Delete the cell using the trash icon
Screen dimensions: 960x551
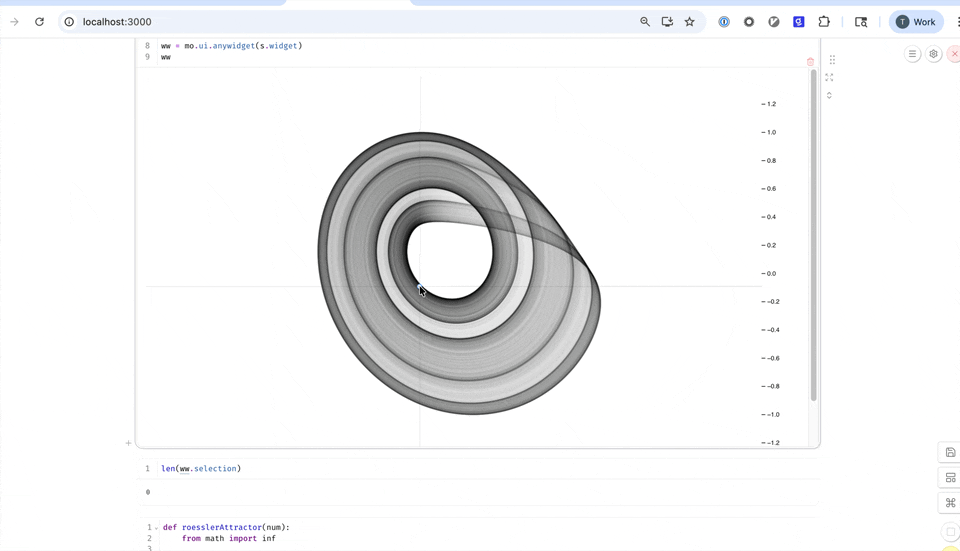[810, 62]
